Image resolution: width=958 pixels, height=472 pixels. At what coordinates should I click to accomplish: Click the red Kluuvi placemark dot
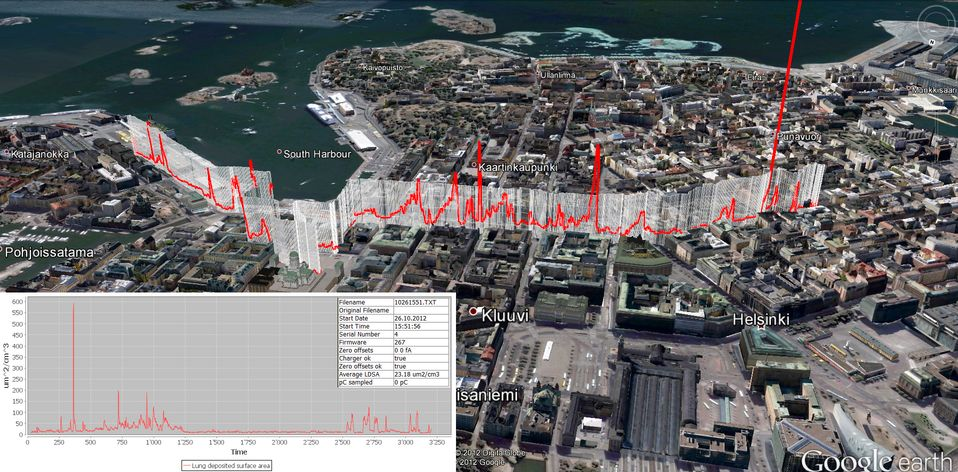pos(474,311)
